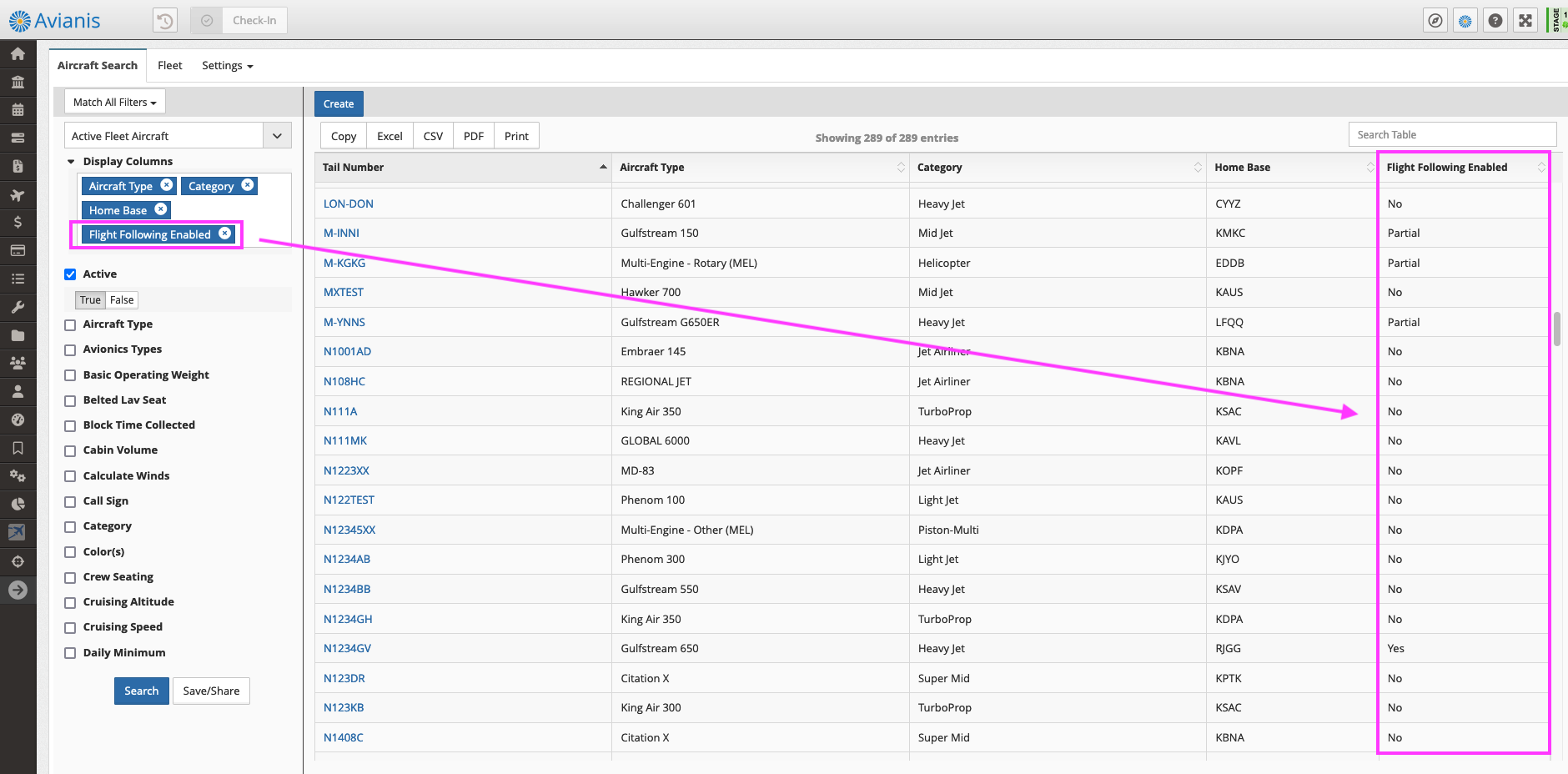This screenshot has height=774, width=1568.
Task: Open the calendar sidebar icon
Action: click(x=18, y=109)
